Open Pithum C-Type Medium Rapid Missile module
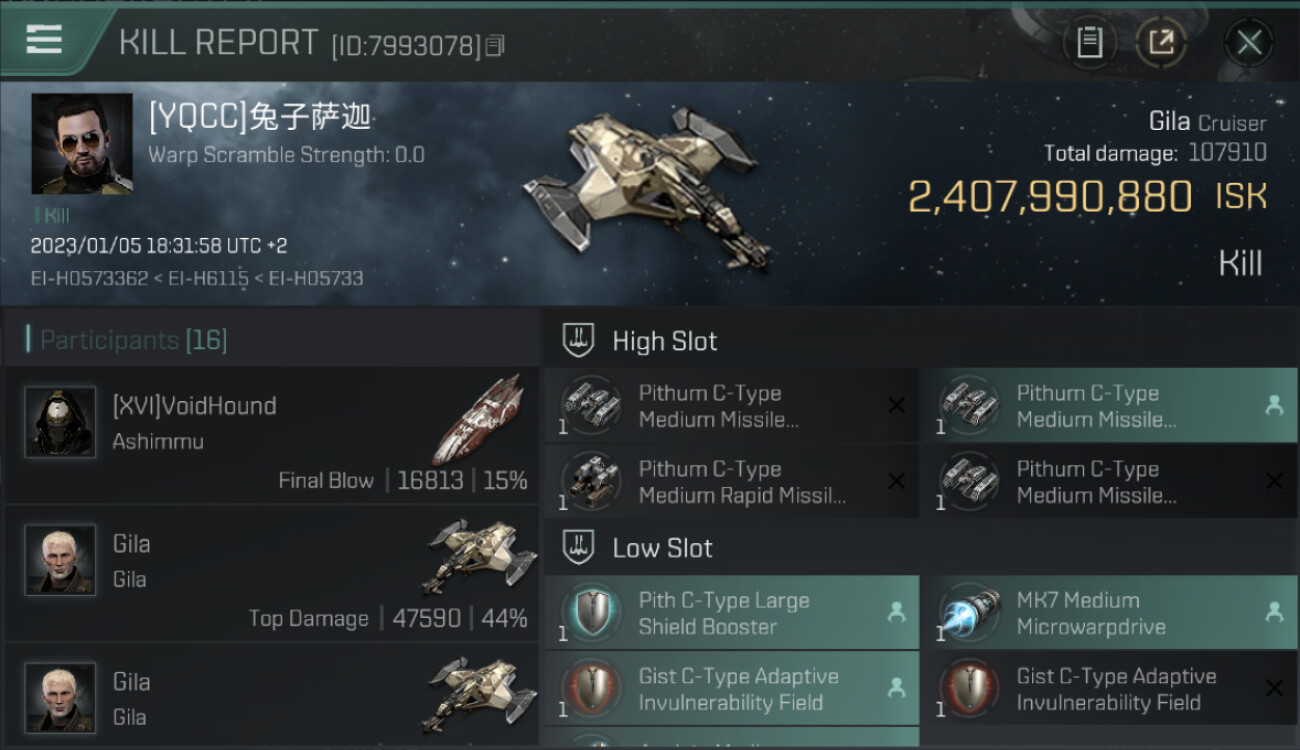1300x750 pixels. pos(732,482)
